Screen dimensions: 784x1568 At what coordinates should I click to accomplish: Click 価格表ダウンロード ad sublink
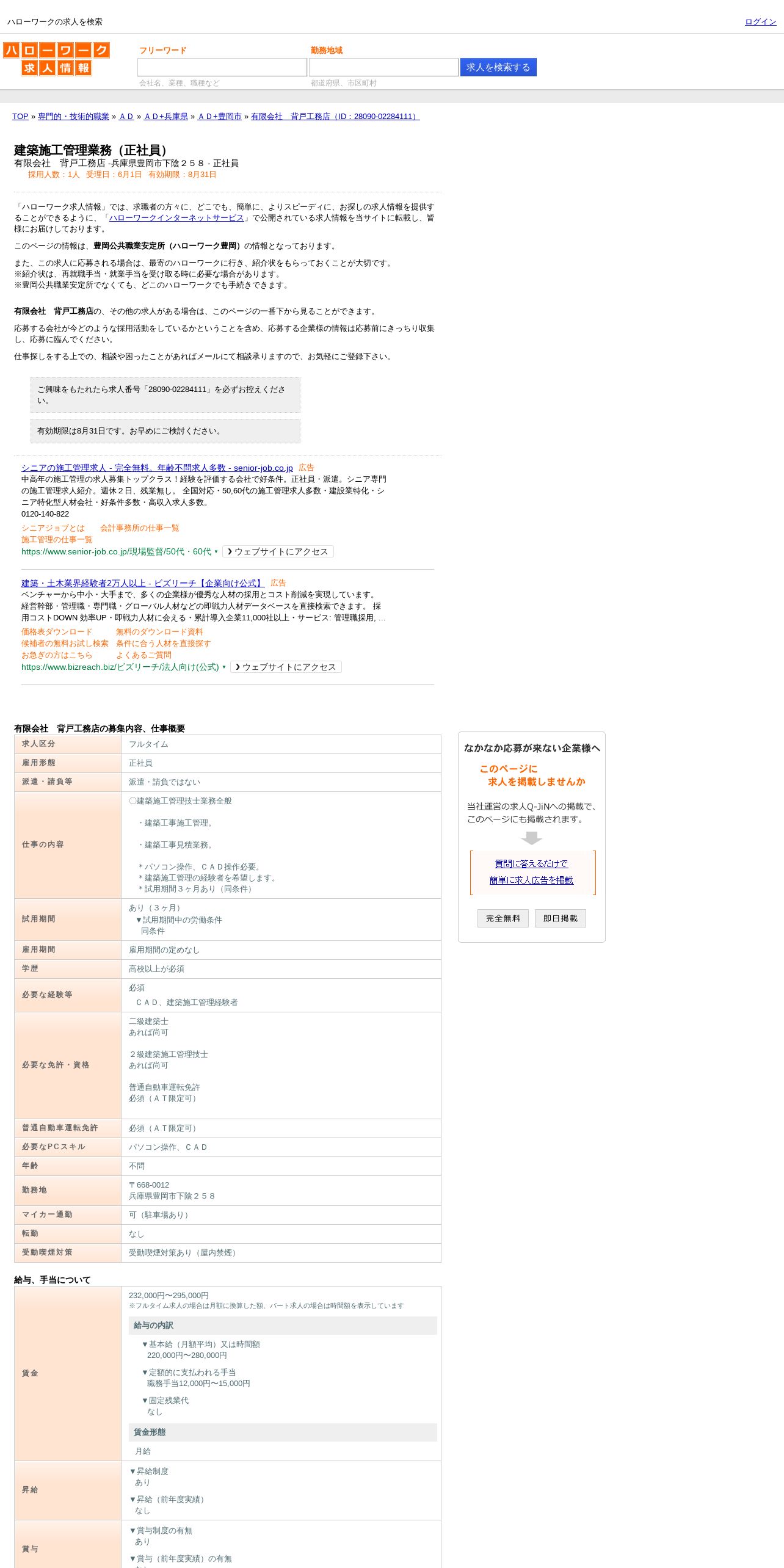[57, 632]
